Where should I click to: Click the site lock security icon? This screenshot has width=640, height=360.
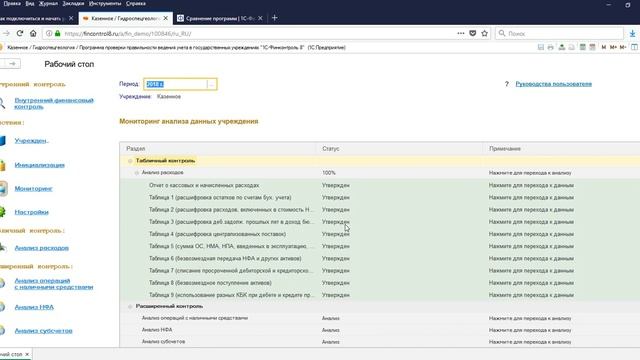point(58,33)
